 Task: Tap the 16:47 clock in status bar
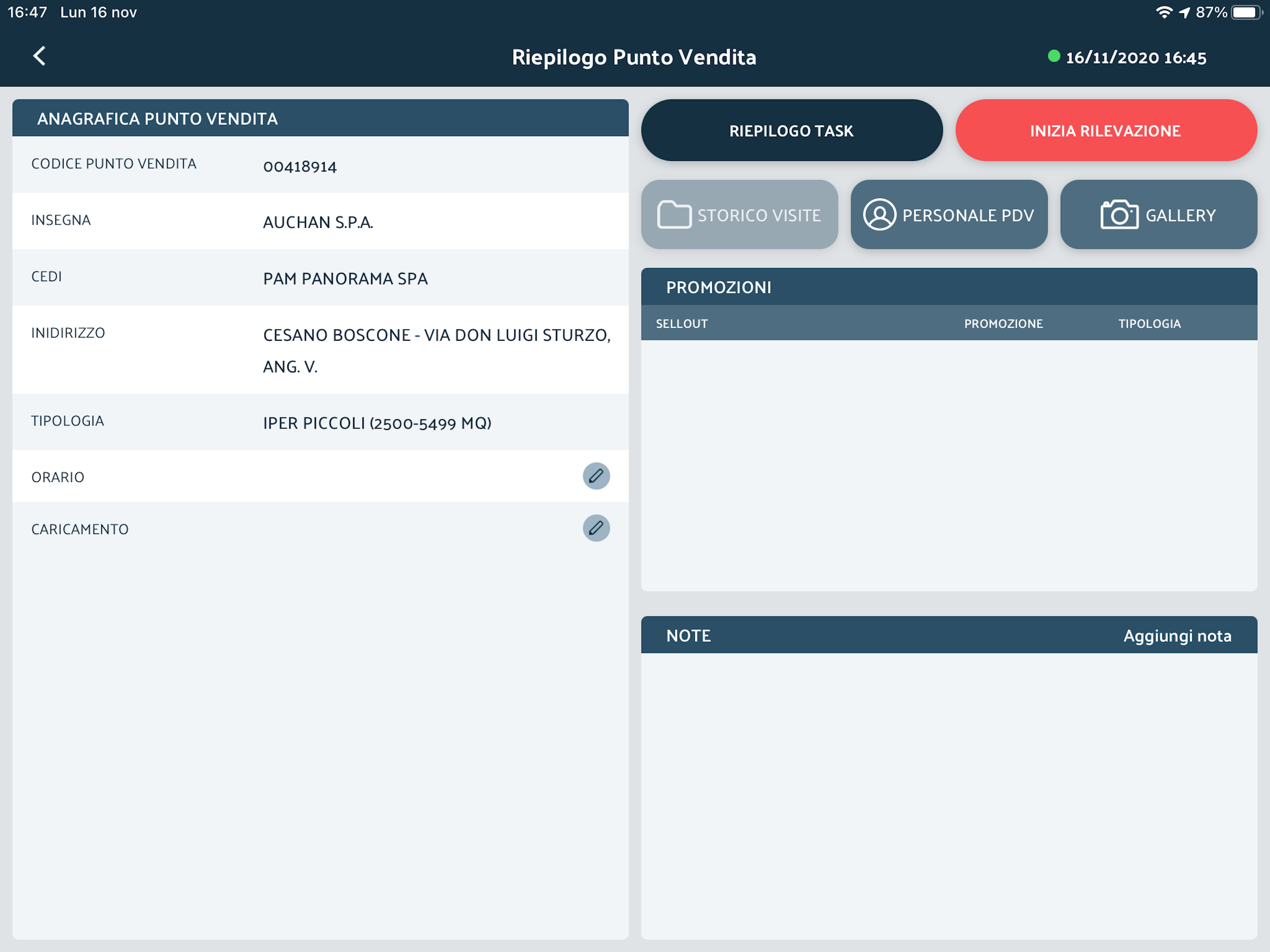pos(27,12)
